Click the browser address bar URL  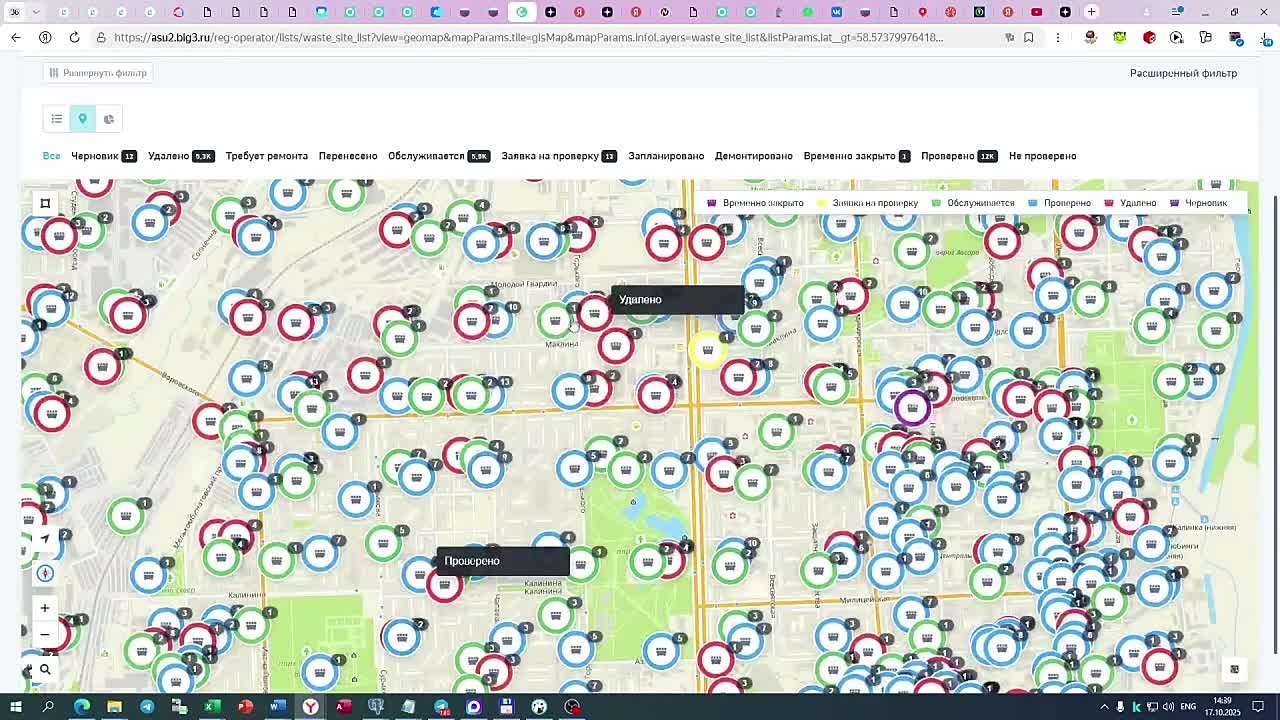[x=528, y=38]
